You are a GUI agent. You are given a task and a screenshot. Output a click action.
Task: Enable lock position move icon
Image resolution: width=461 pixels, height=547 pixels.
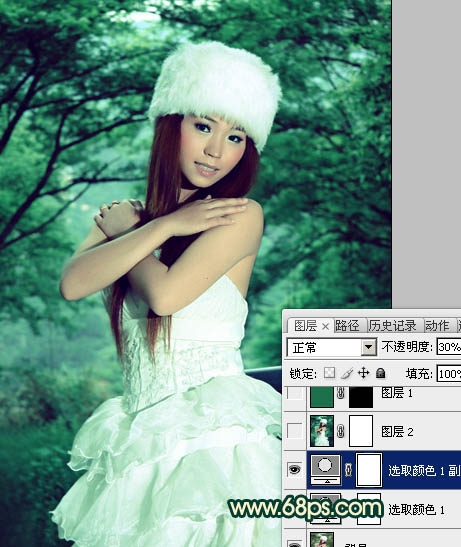(363, 373)
